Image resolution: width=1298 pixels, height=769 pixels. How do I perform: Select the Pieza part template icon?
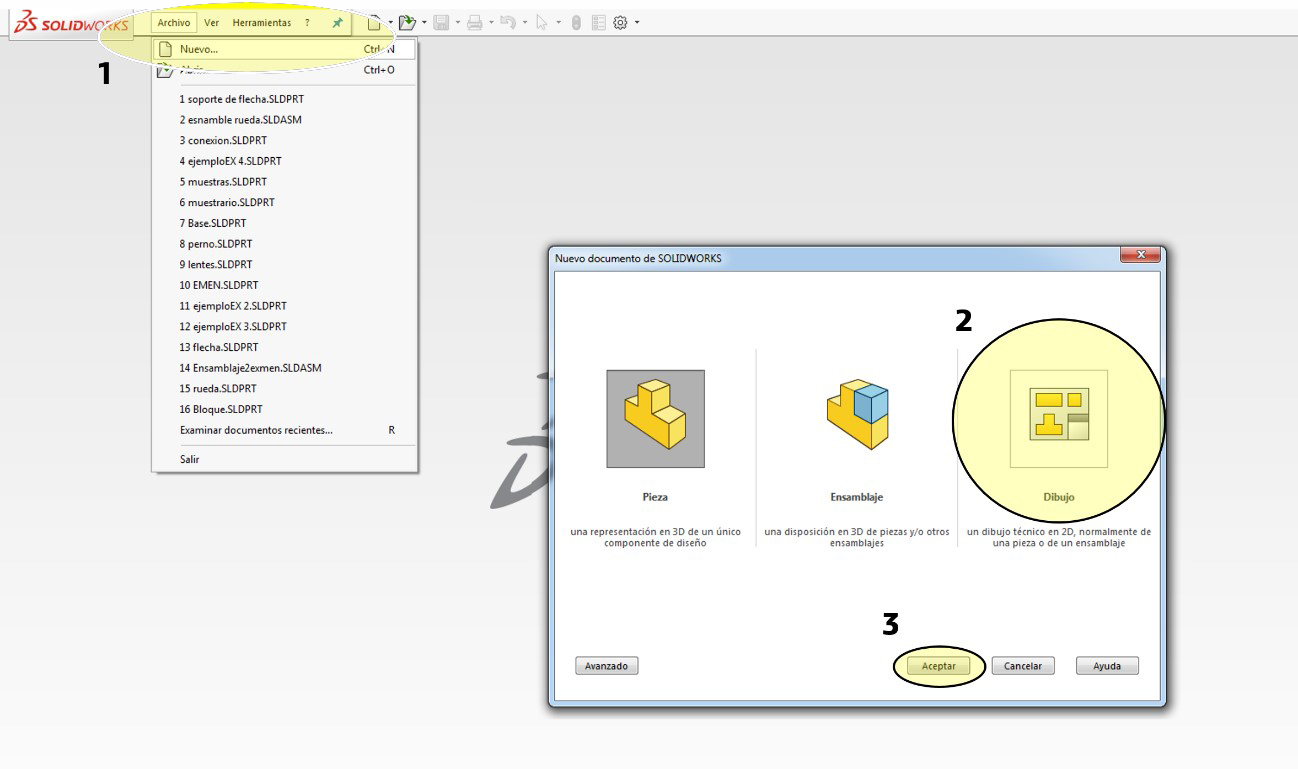655,418
